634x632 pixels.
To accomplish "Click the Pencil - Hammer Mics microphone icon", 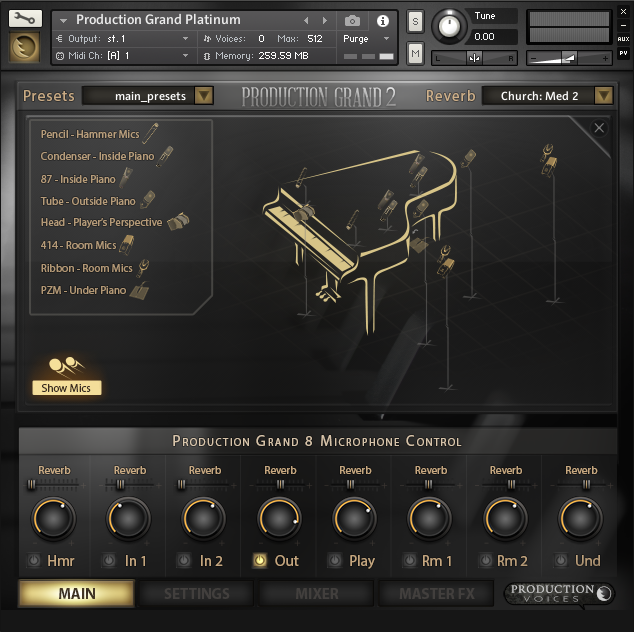I will tap(150, 133).
